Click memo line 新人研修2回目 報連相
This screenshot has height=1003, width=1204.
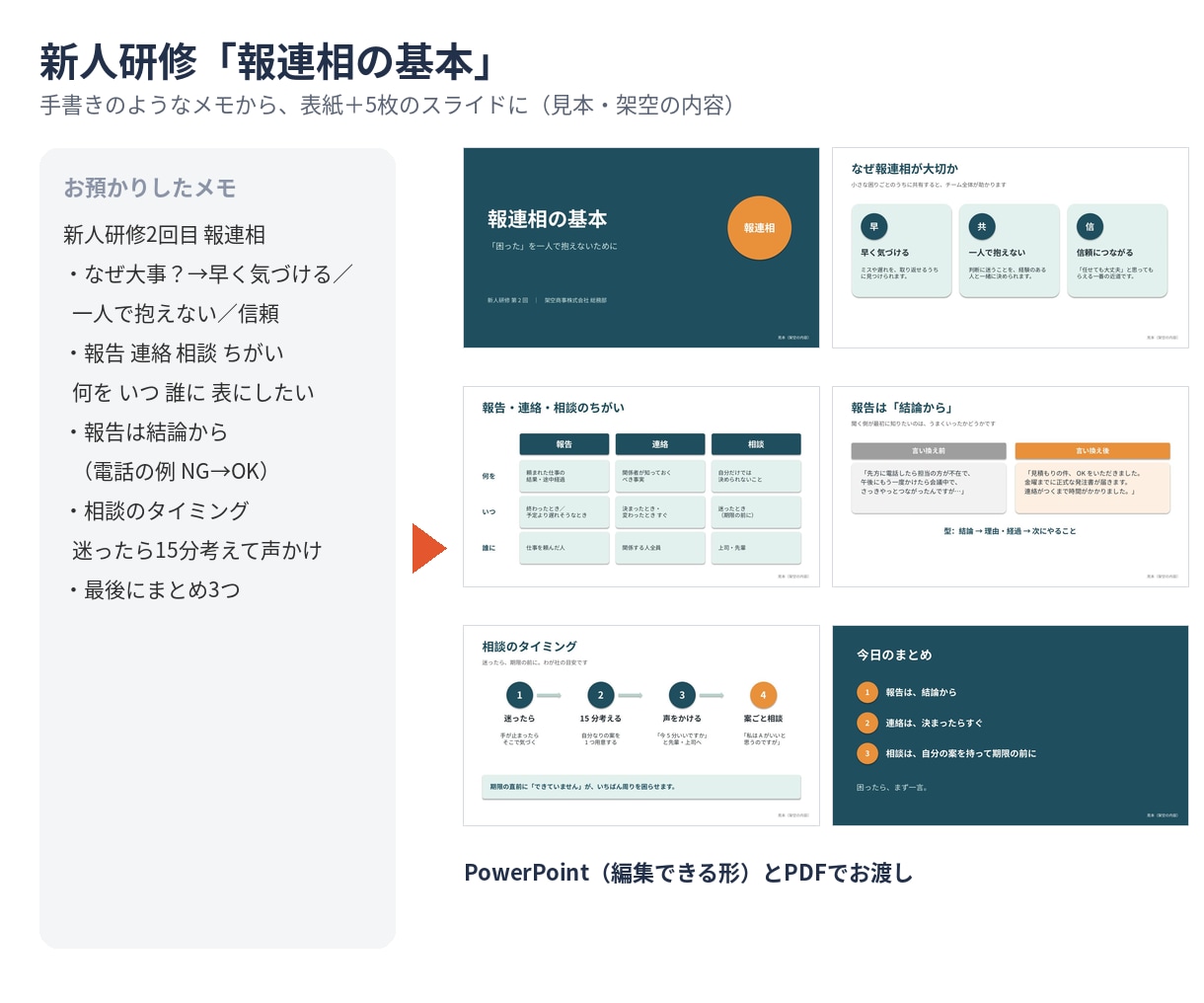pyautogui.click(x=164, y=235)
